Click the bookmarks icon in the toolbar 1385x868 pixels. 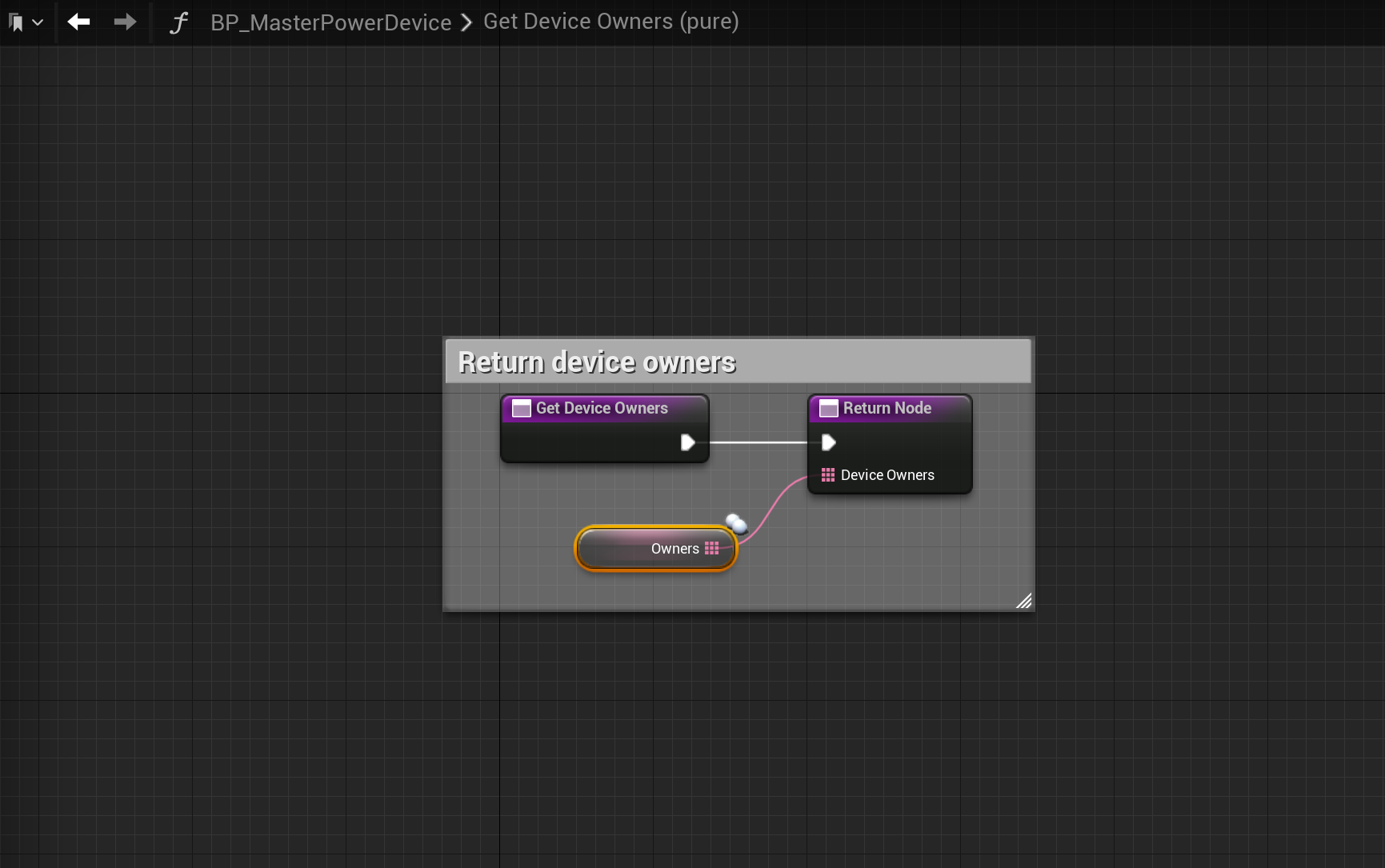(16, 22)
